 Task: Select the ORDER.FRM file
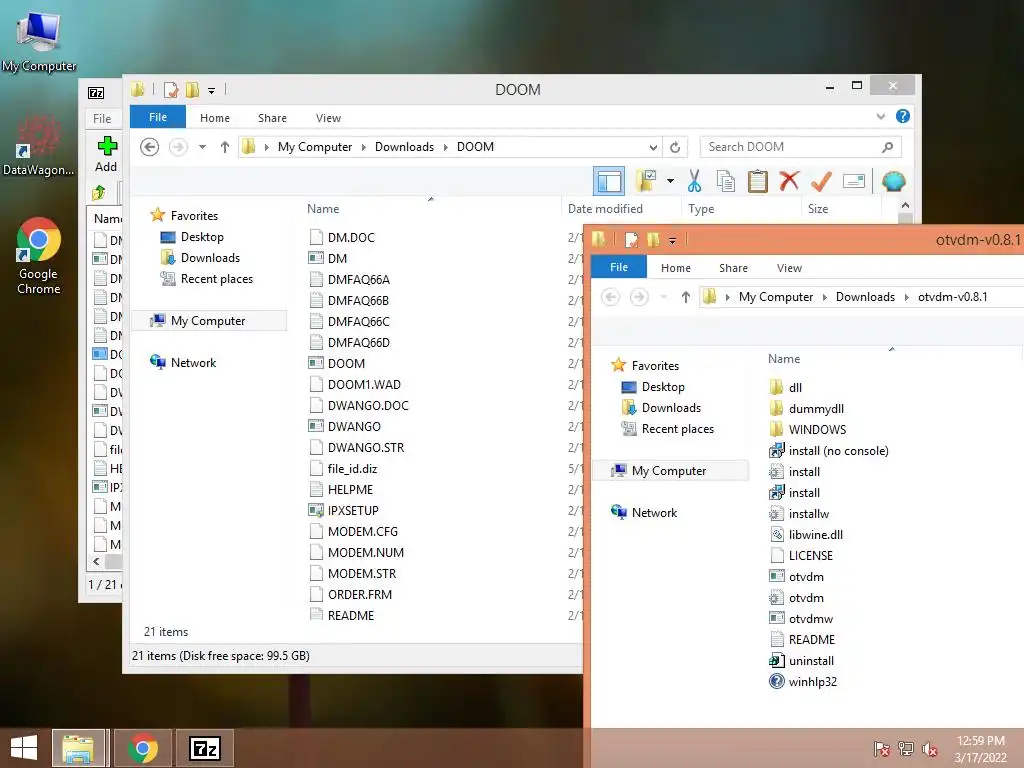pyautogui.click(x=360, y=595)
